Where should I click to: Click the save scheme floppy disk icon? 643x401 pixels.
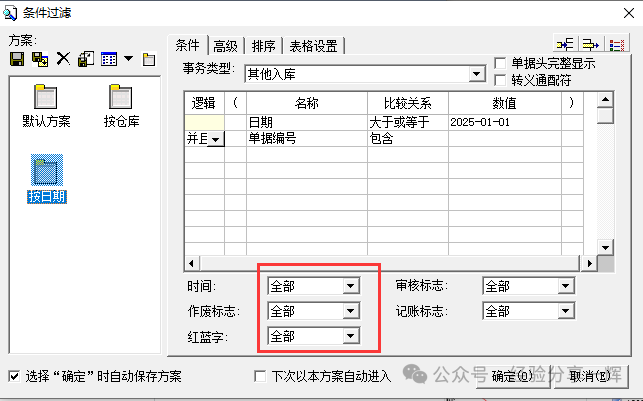(17, 59)
